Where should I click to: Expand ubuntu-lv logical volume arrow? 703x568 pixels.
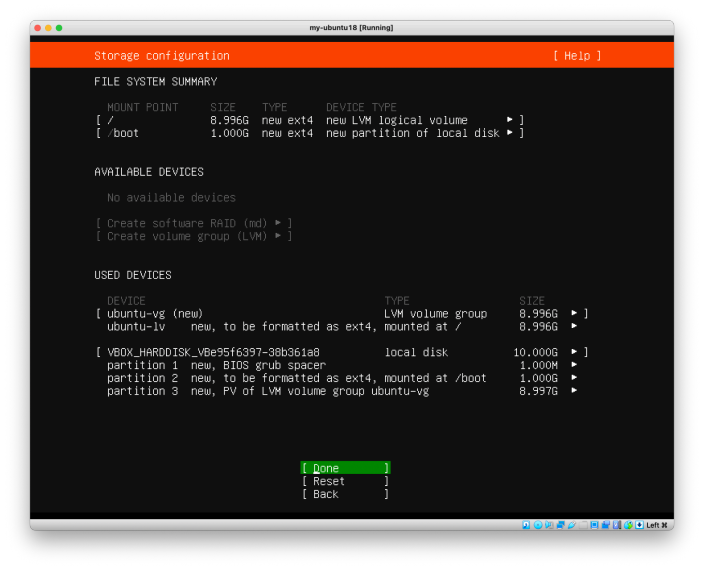(x=574, y=325)
